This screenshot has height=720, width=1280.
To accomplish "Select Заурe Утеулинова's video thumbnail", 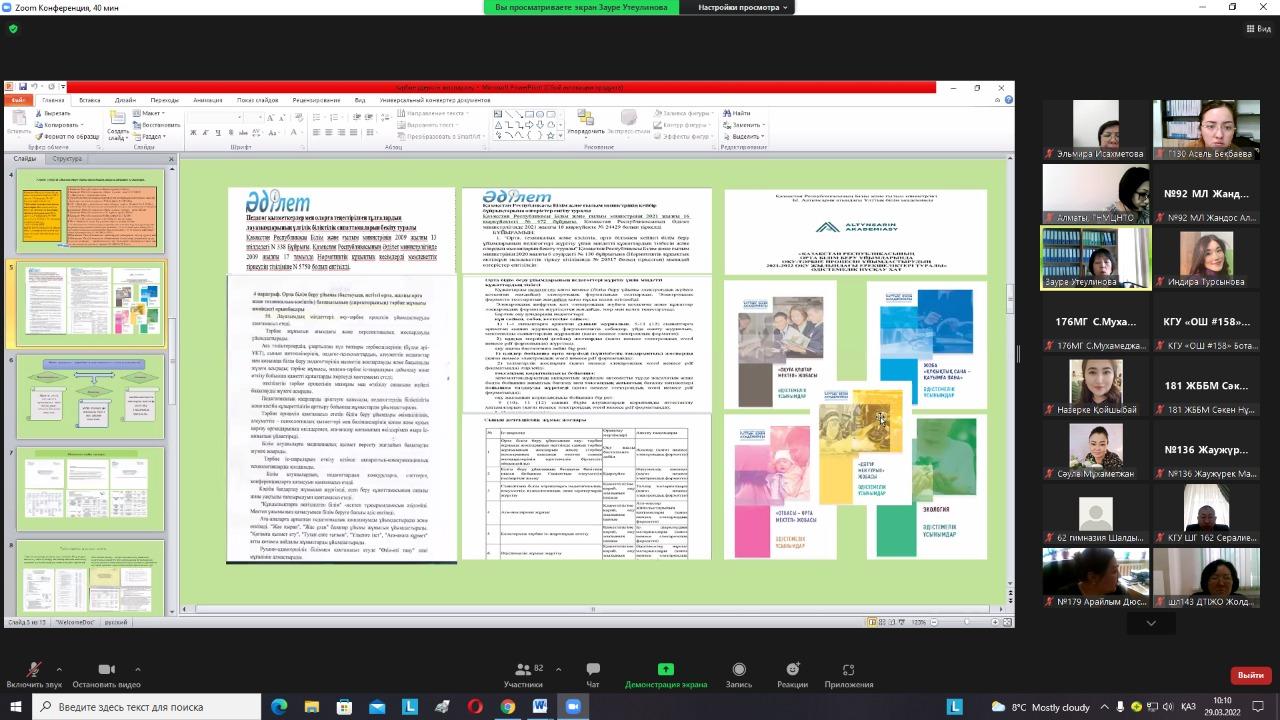I will pyautogui.click(x=1095, y=258).
